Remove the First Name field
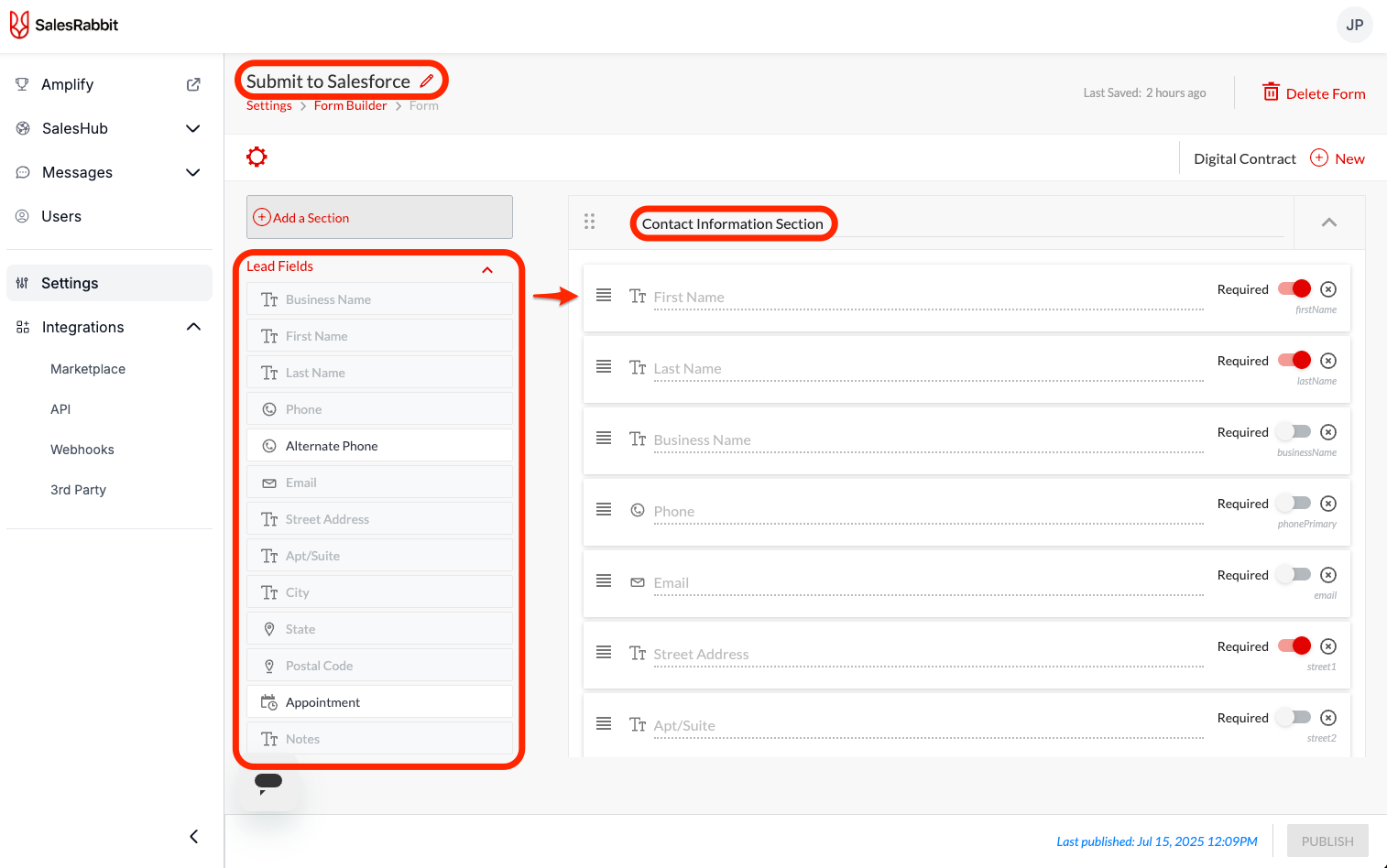1387x868 pixels. (1328, 289)
